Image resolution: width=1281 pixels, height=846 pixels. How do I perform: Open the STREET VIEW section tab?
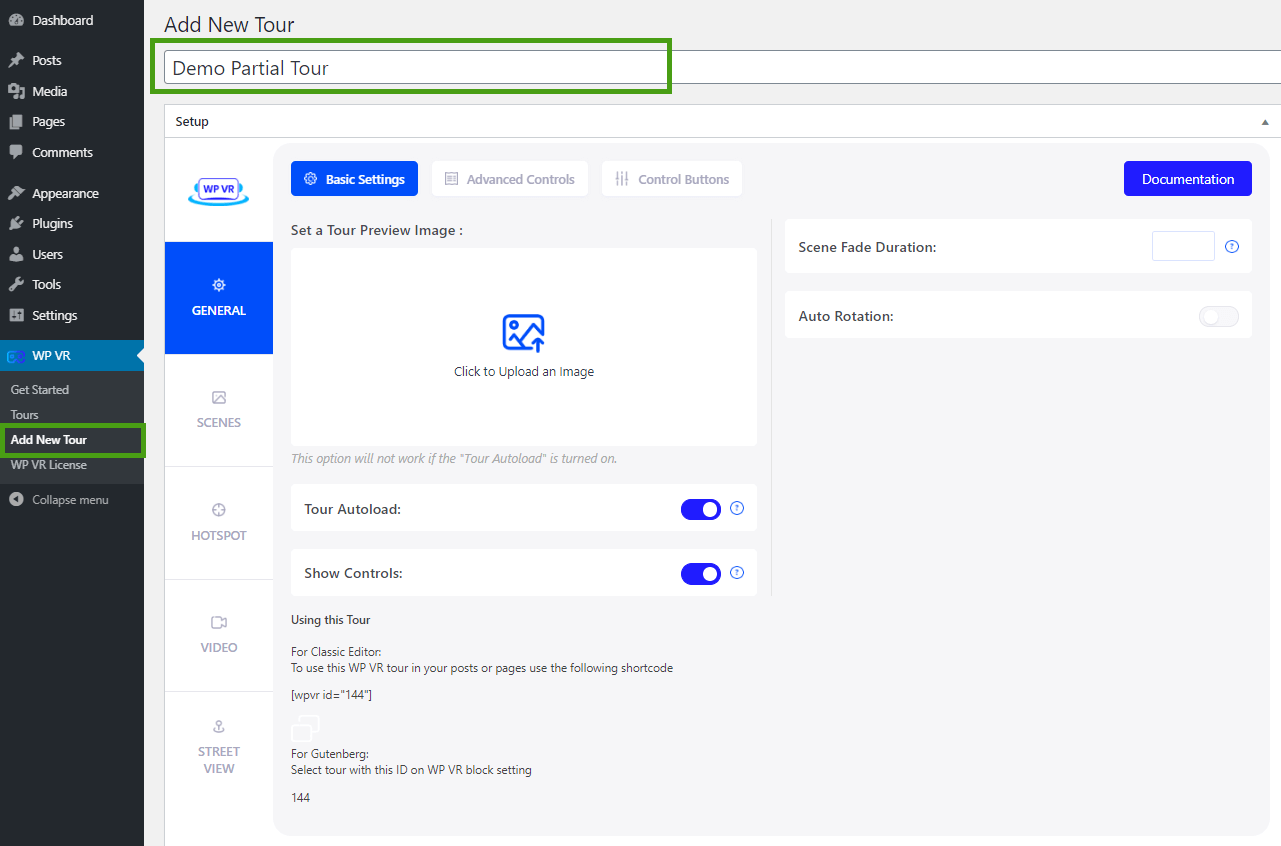219,748
